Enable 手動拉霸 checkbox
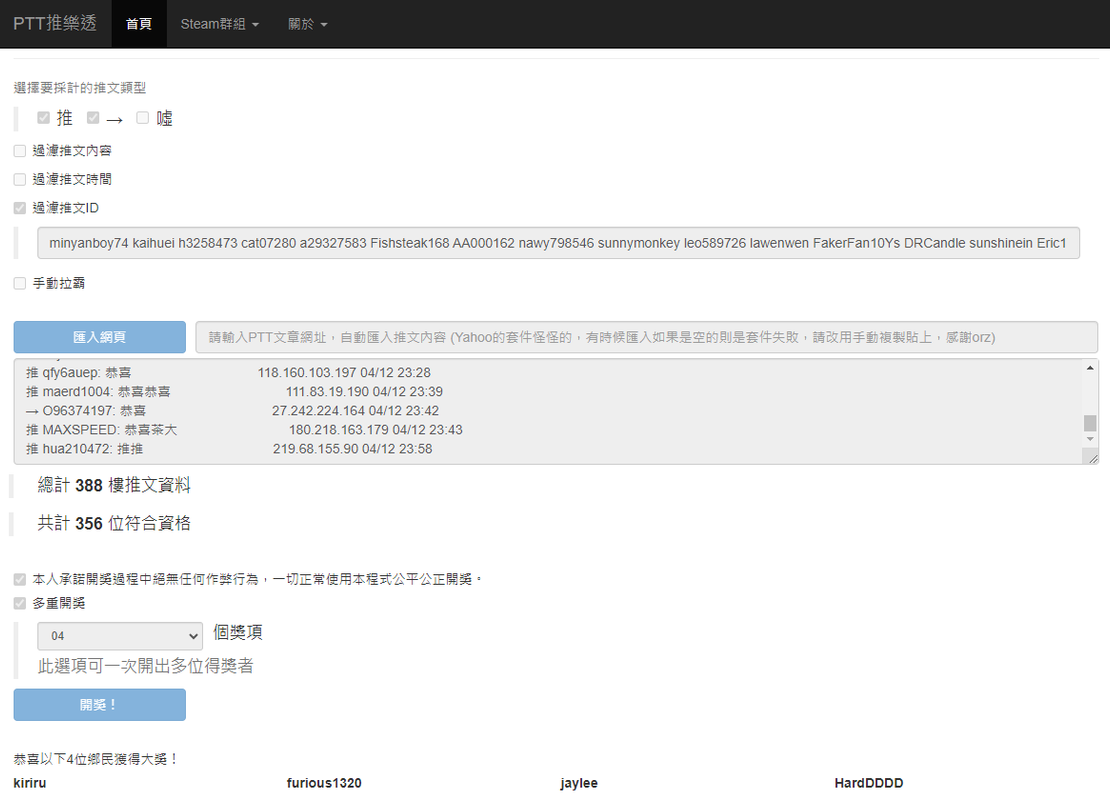 pyautogui.click(x=20, y=283)
